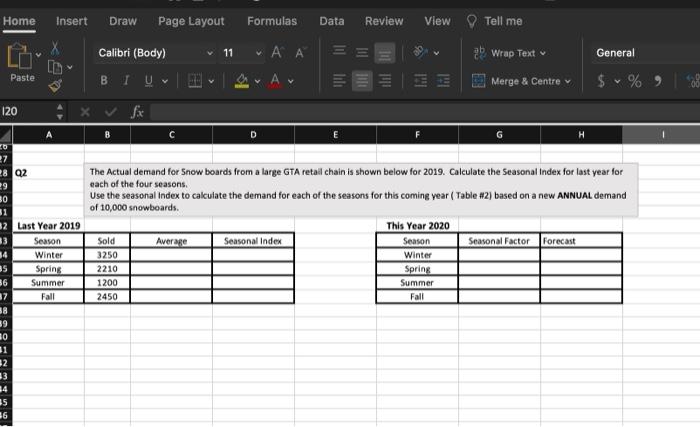This screenshot has width=700, height=427.
Task: Increase font size with large A
Action: coord(277,53)
